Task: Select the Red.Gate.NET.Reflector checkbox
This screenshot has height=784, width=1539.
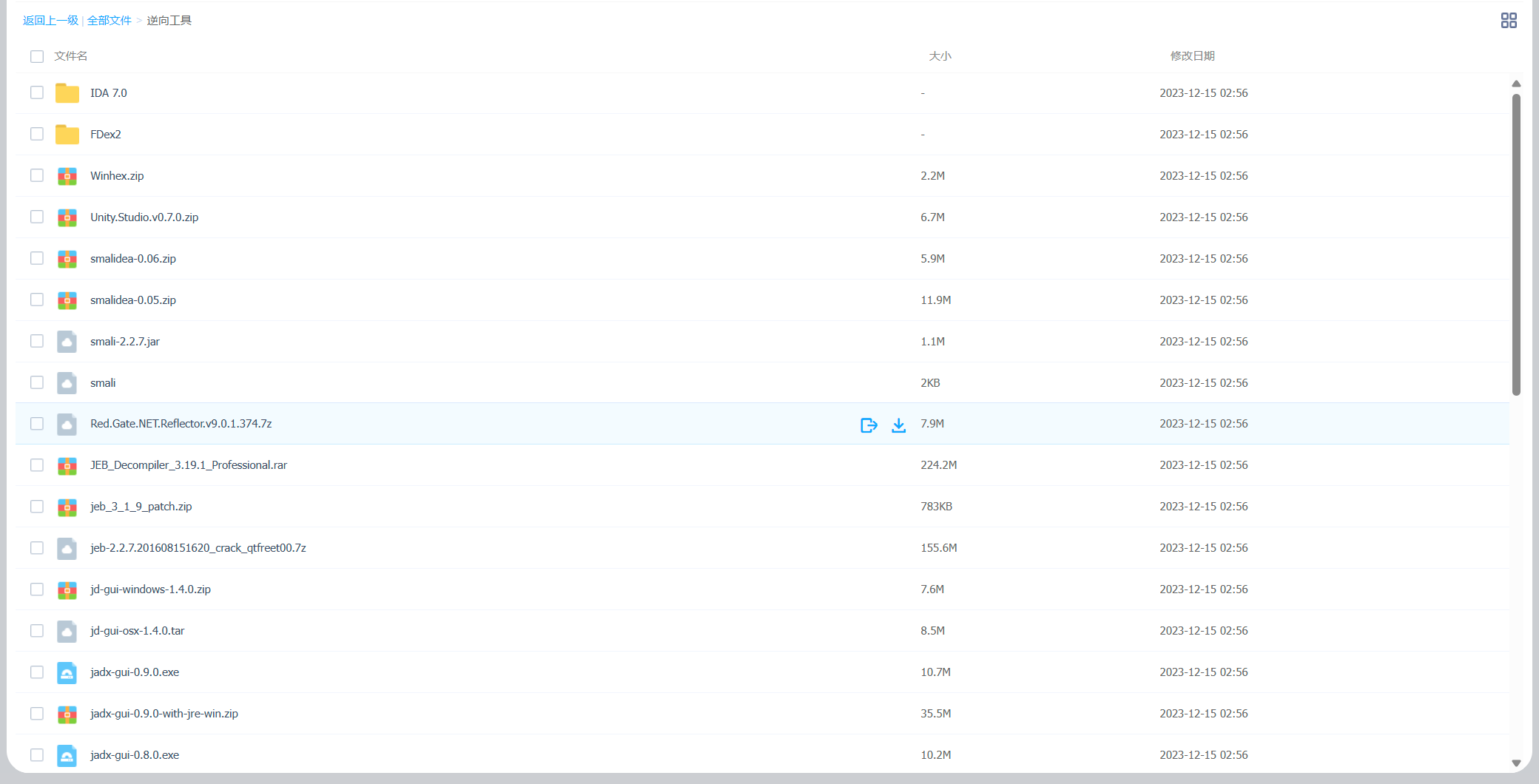Action: coord(37,424)
